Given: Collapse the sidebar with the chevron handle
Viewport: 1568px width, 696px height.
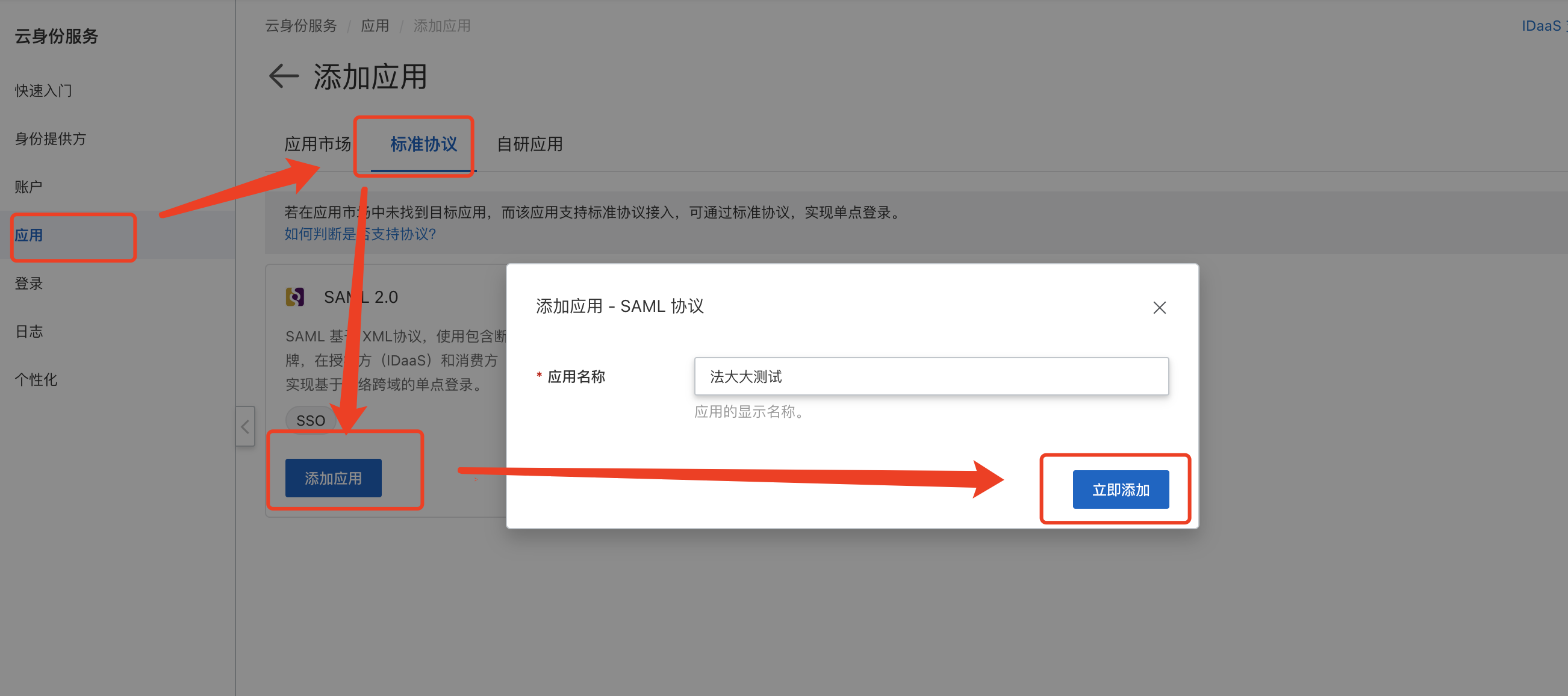Looking at the screenshot, I should tap(245, 426).
